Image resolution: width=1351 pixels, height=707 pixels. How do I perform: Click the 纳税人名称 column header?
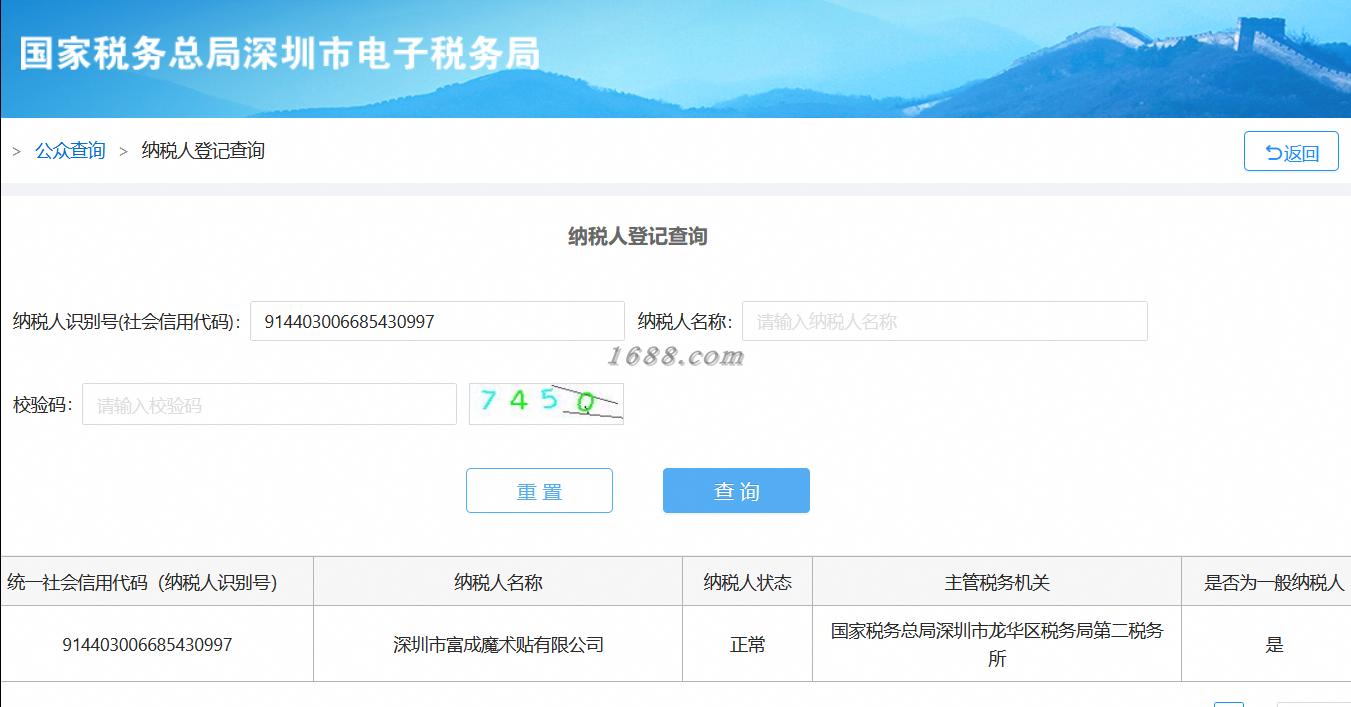click(498, 582)
